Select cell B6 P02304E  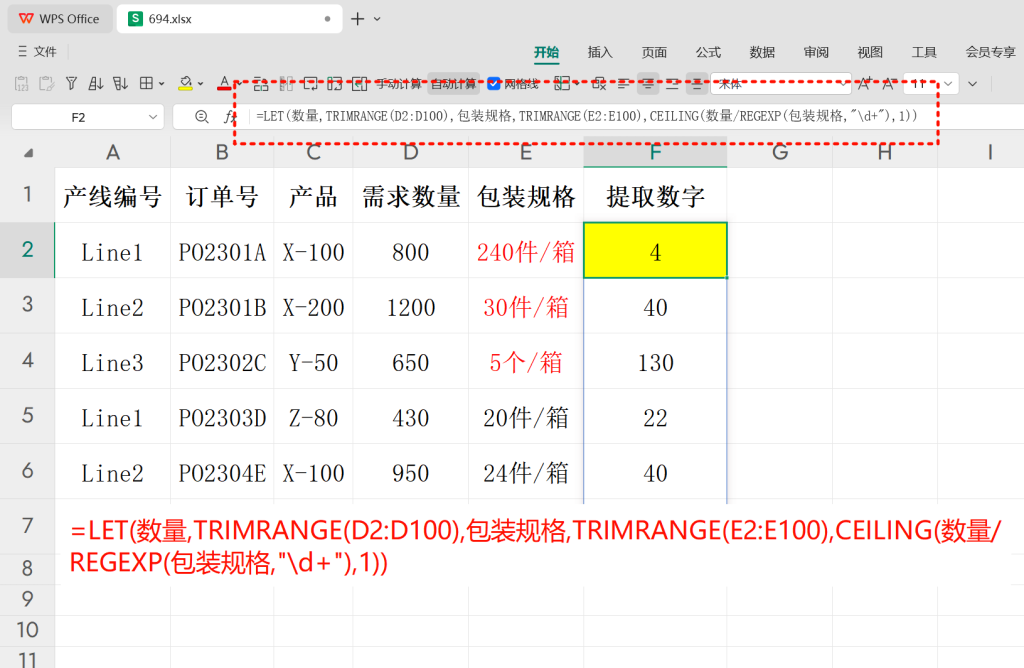click(x=222, y=472)
